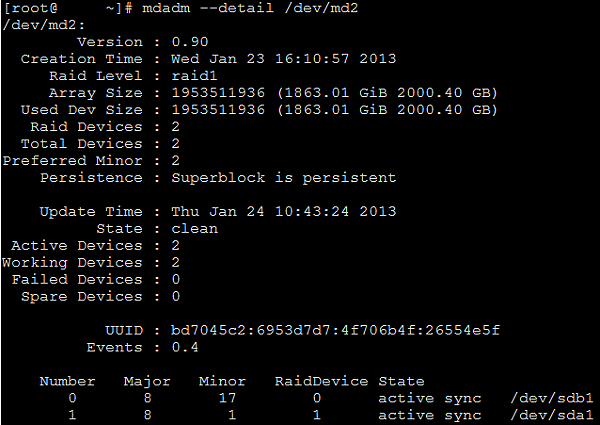Click the RaidDevice column header
The image size is (600, 425).
click(321, 381)
